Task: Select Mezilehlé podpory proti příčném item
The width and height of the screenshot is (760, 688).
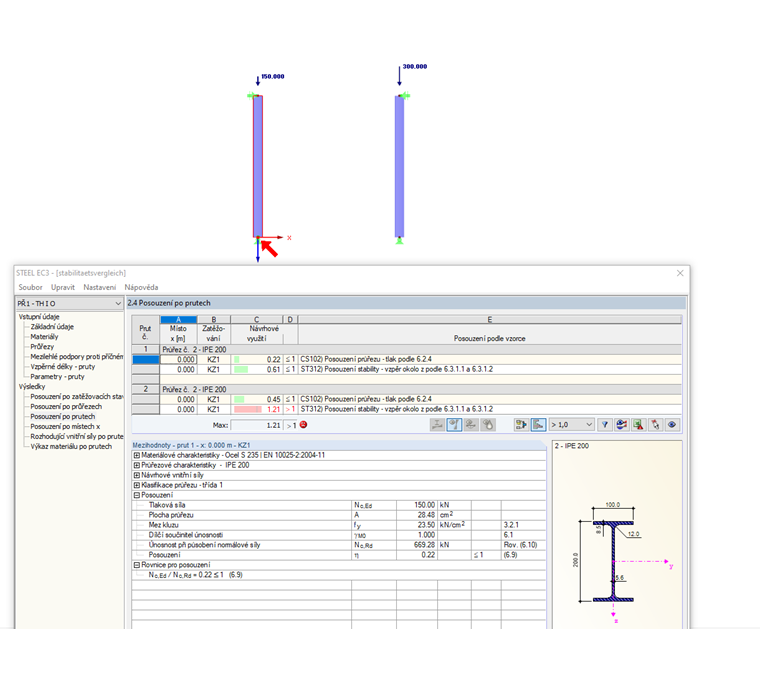Action: [x=77, y=357]
